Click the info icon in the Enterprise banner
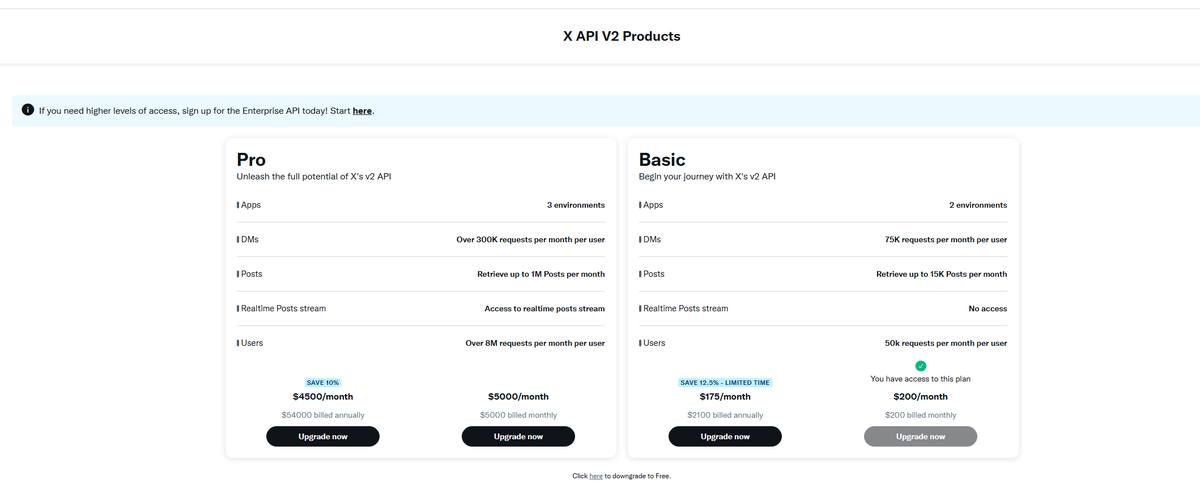The image size is (1200, 493). click(x=28, y=110)
